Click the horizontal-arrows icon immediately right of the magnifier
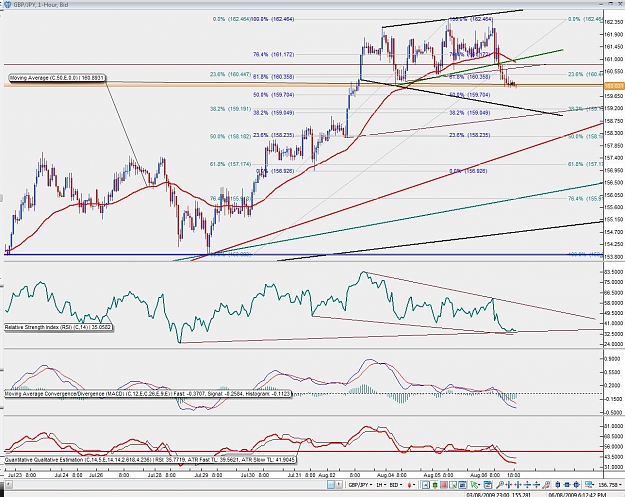Viewport: 625px width, 497px height. point(509,485)
